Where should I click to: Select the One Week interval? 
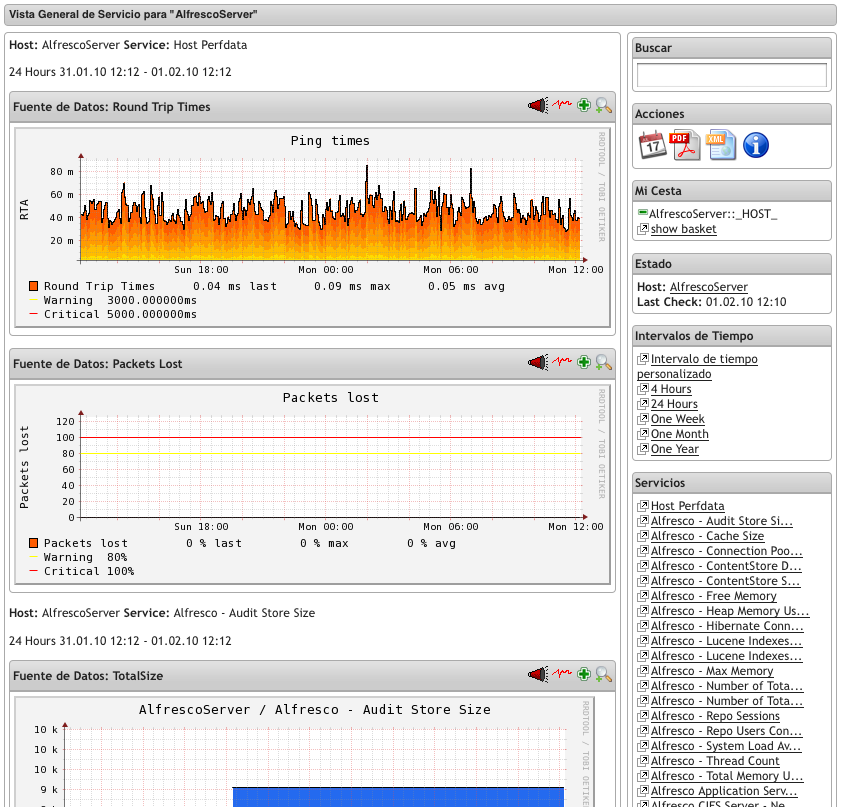click(x=677, y=419)
